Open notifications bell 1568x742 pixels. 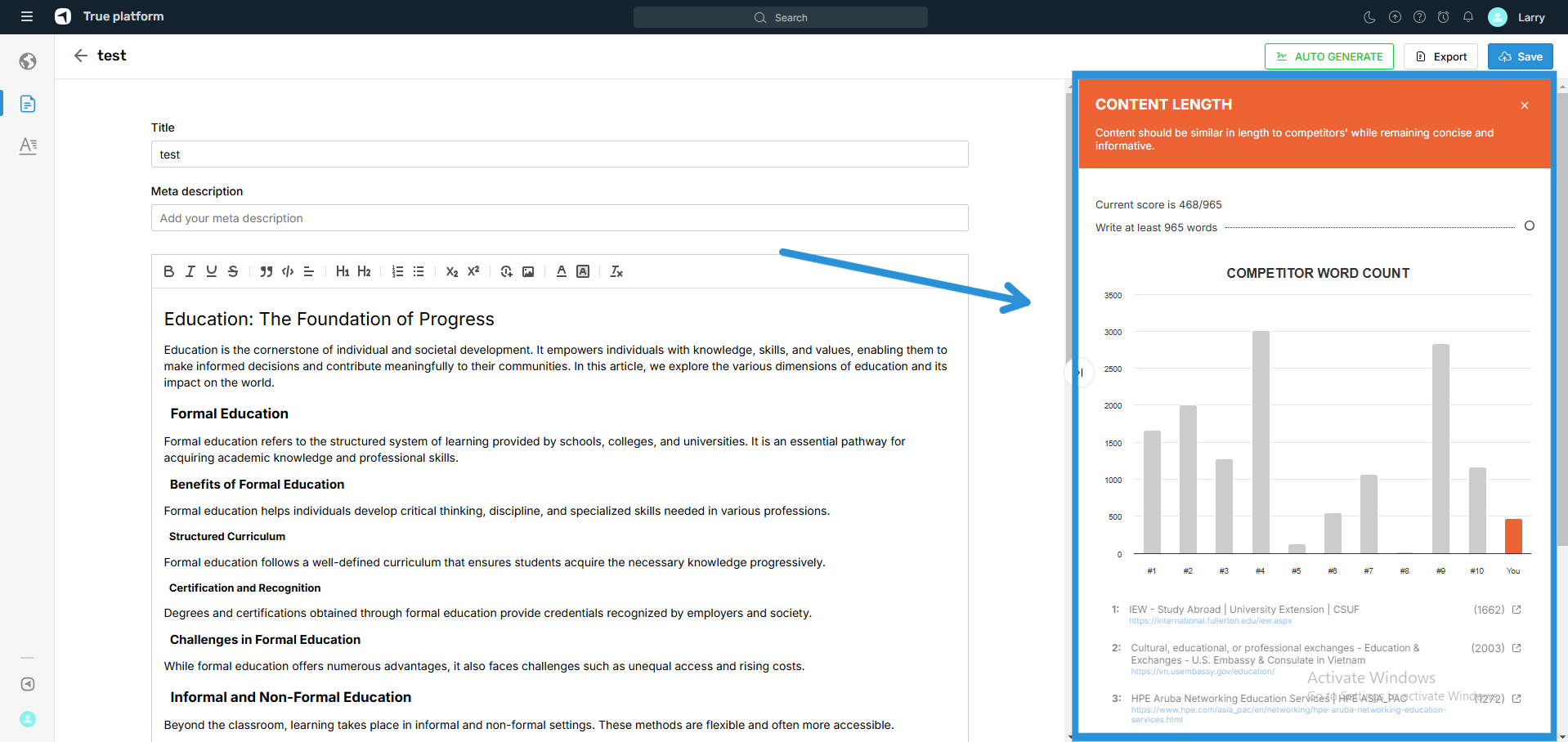(x=1468, y=17)
